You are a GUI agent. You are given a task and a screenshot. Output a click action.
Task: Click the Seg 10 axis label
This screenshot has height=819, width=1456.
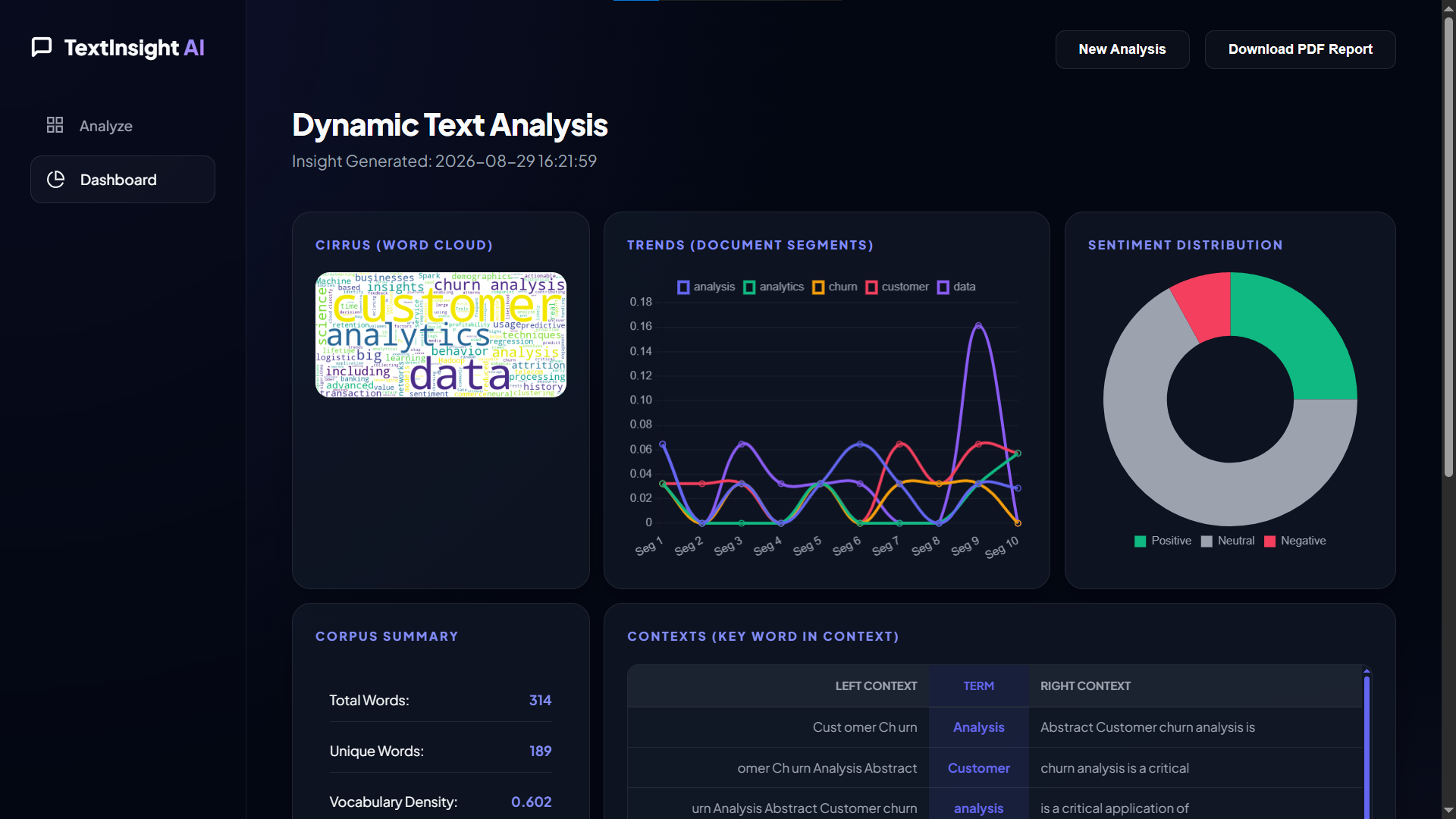click(1002, 547)
